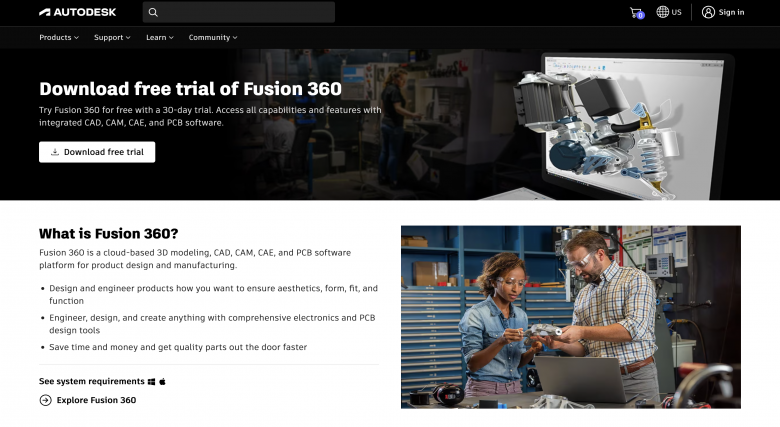
Task: Click the search magnifier icon
Action: pyautogui.click(x=153, y=12)
